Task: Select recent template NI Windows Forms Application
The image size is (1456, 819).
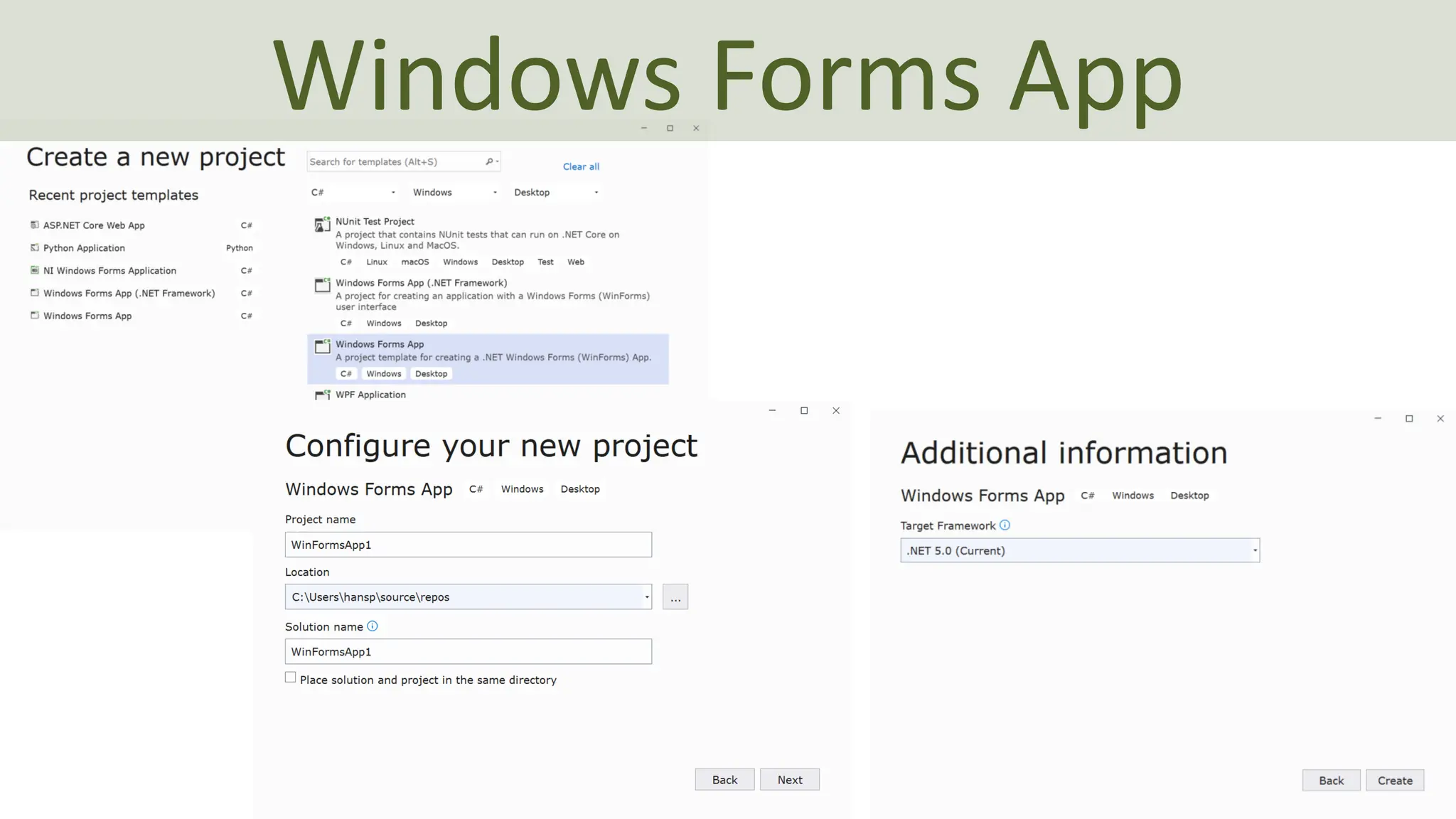Action: (142, 271)
